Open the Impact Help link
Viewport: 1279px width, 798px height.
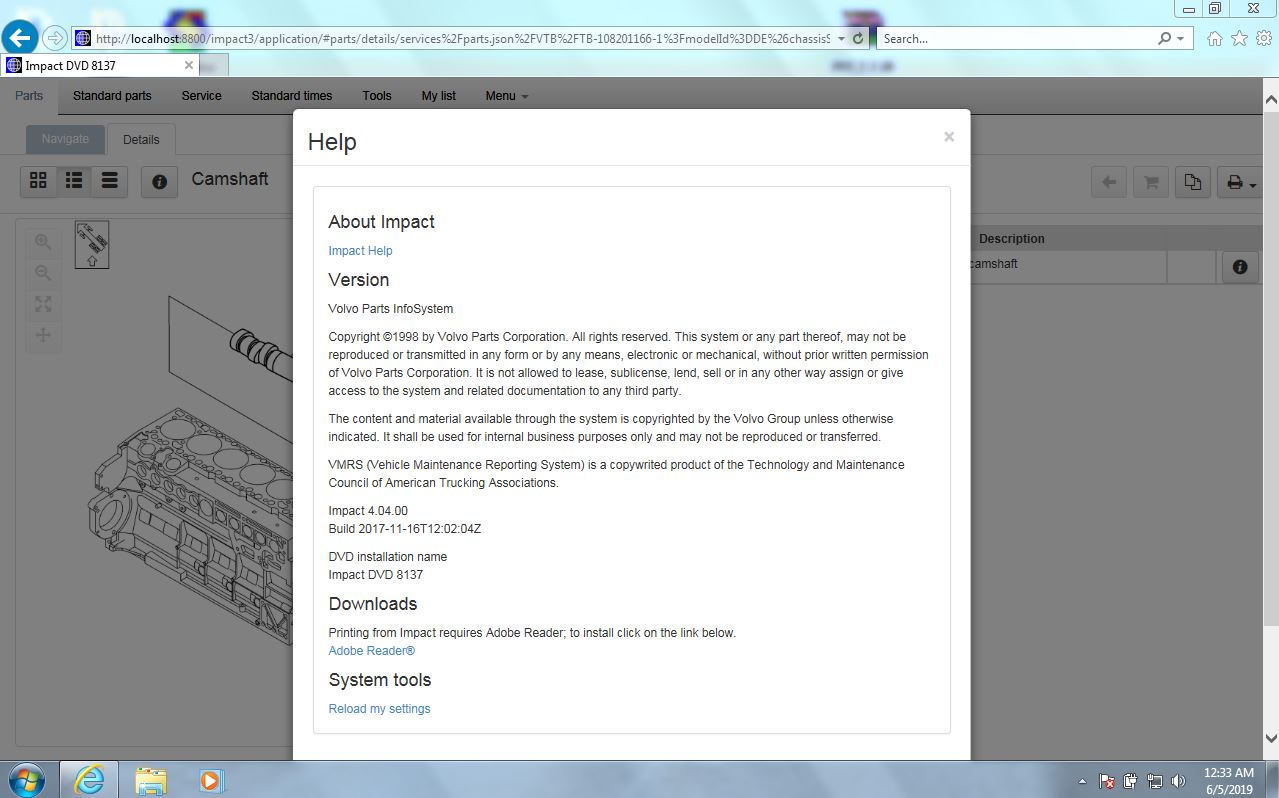point(360,251)
